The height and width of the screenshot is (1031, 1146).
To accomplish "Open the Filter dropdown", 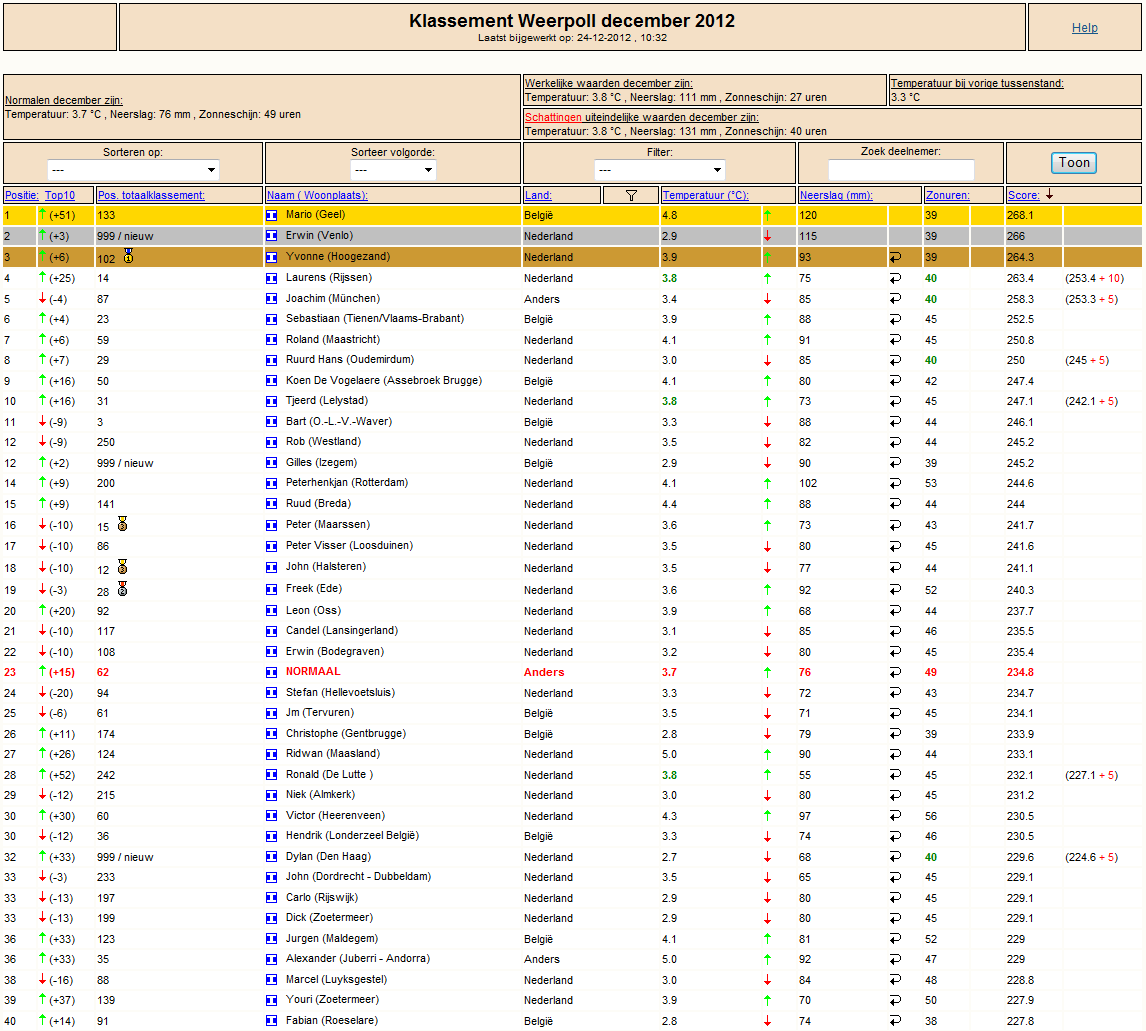I will coord(659,170).
